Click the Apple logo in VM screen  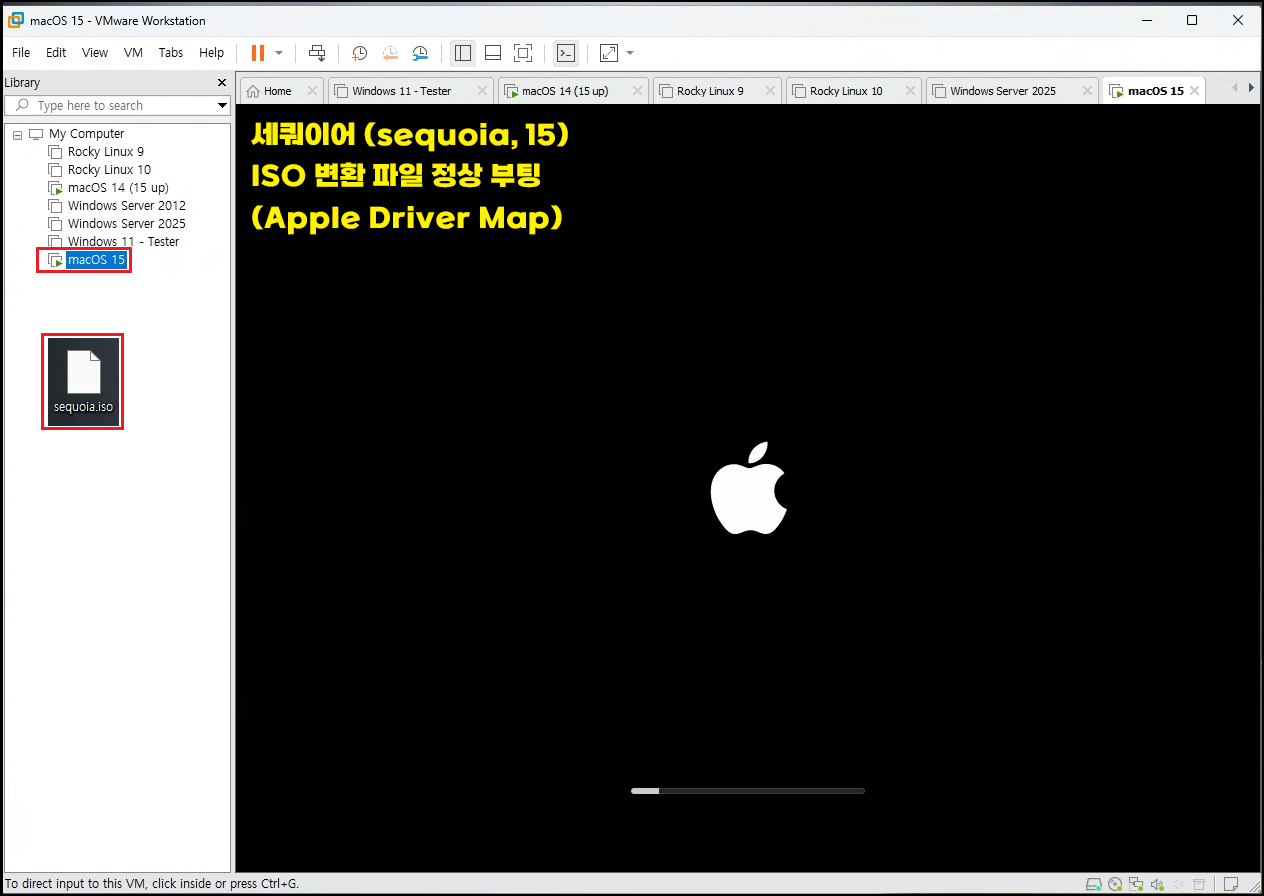(749, 487)
